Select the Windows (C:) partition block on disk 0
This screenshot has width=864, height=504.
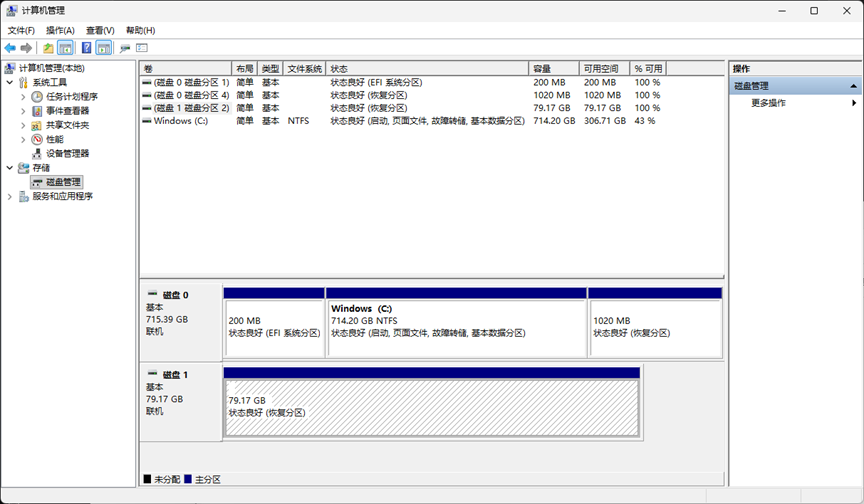click(x=456, y=322)
